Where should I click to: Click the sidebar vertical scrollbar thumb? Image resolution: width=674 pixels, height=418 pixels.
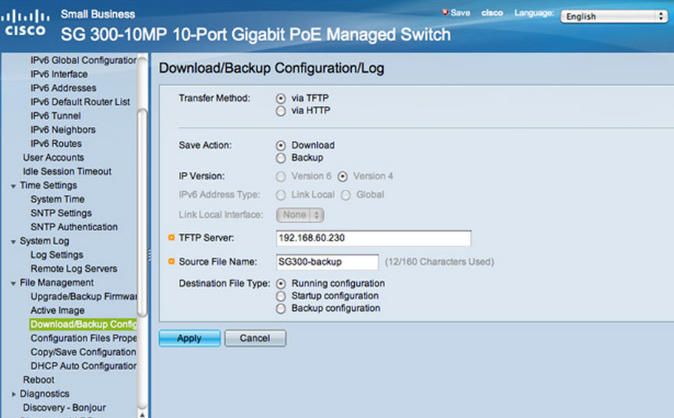click(142, 213)
